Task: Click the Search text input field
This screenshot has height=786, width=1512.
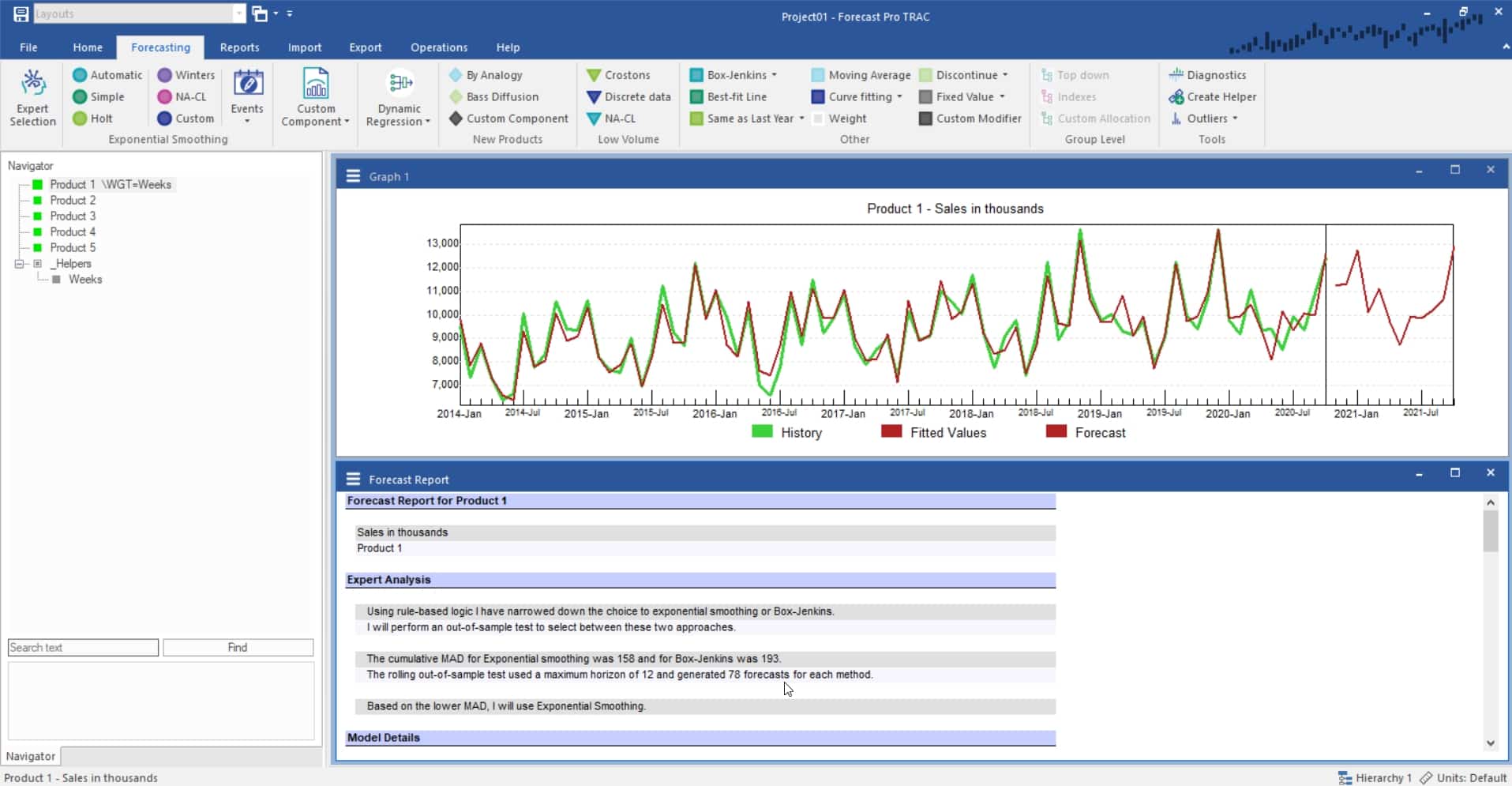Action: (82, 647)
